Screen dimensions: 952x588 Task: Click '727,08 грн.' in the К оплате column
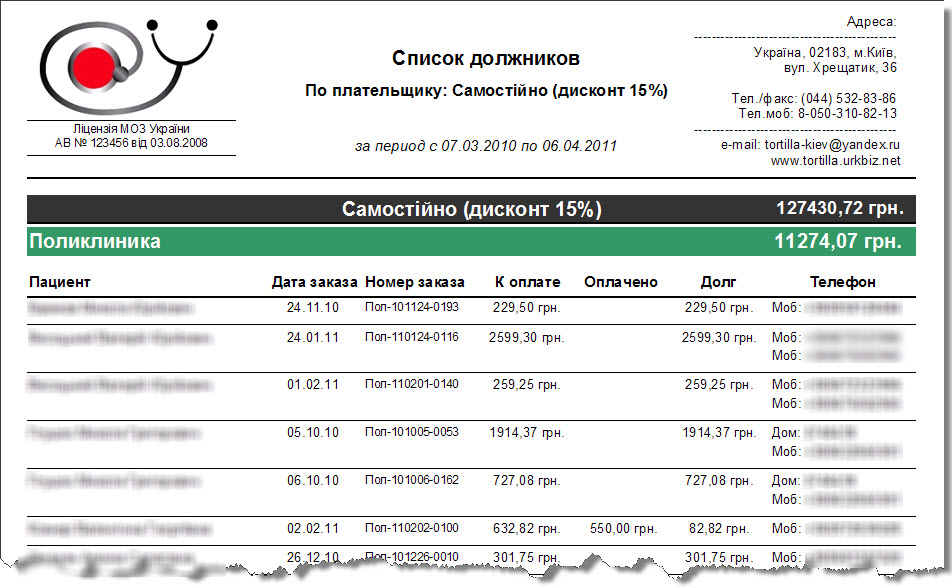tap(526, 480)
